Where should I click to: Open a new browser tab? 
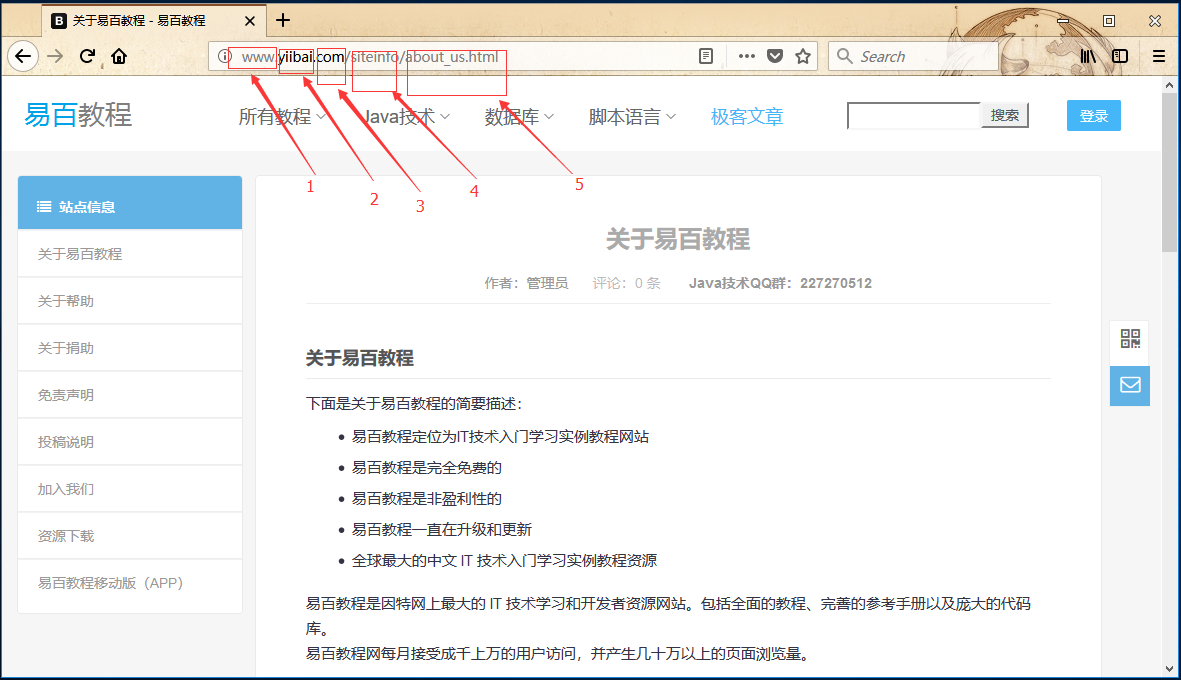click(x=283, y=20)
